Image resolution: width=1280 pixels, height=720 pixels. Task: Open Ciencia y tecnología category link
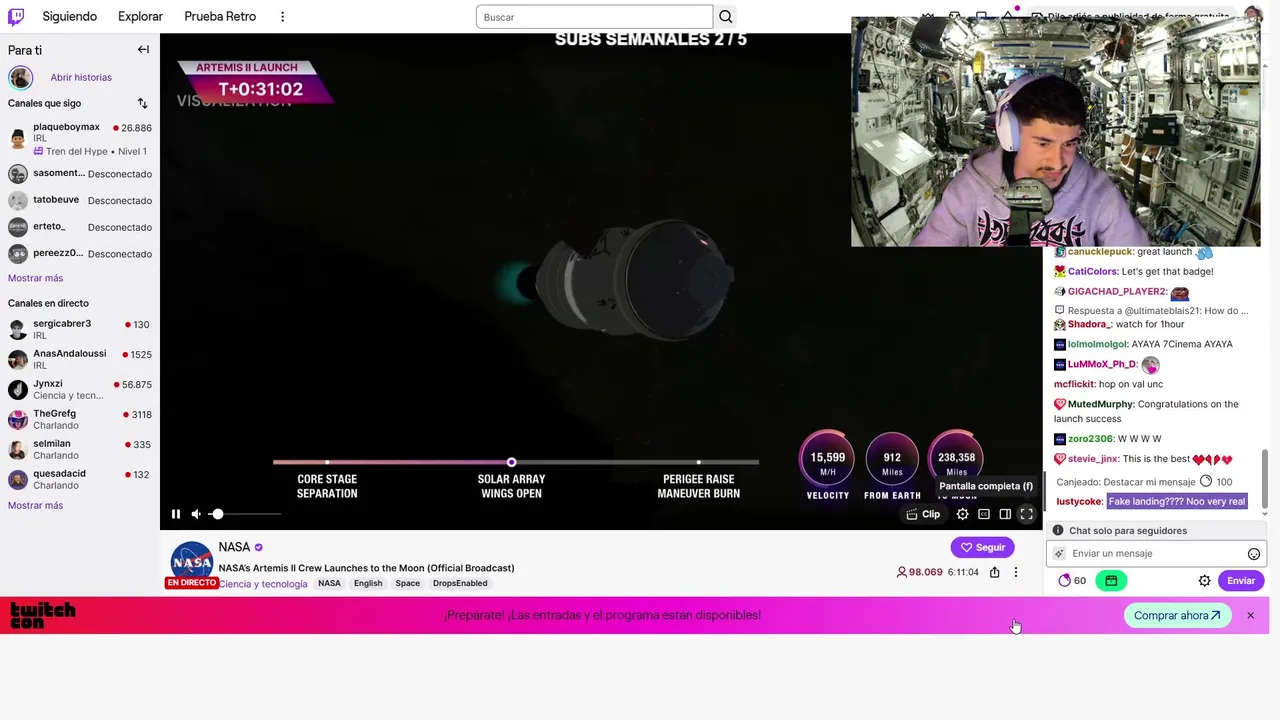(263, 583)
